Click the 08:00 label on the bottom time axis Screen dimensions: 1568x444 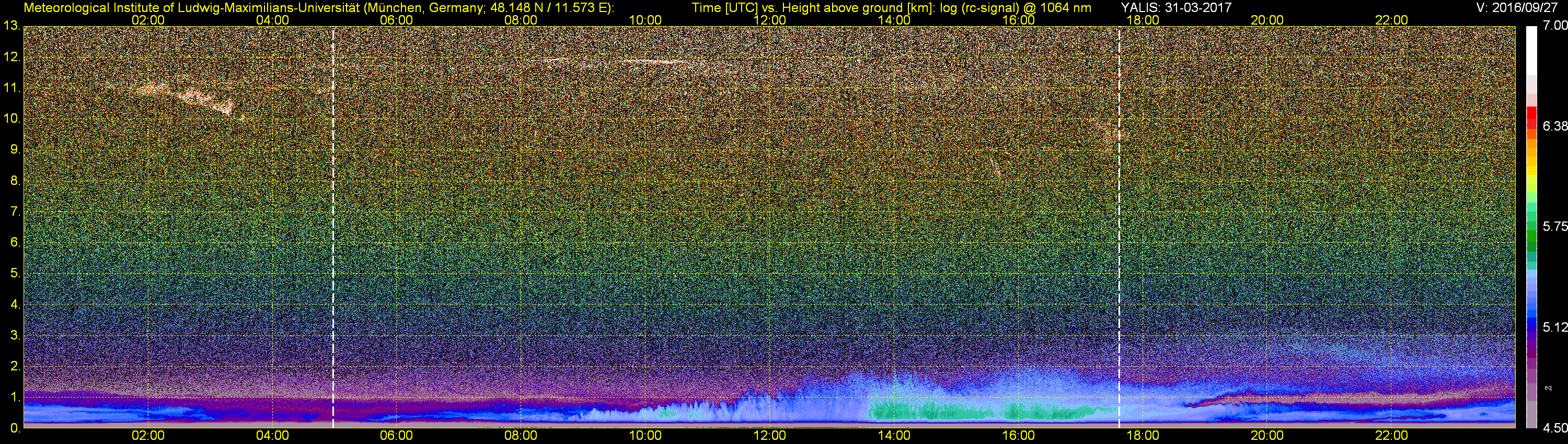point(521,436)
